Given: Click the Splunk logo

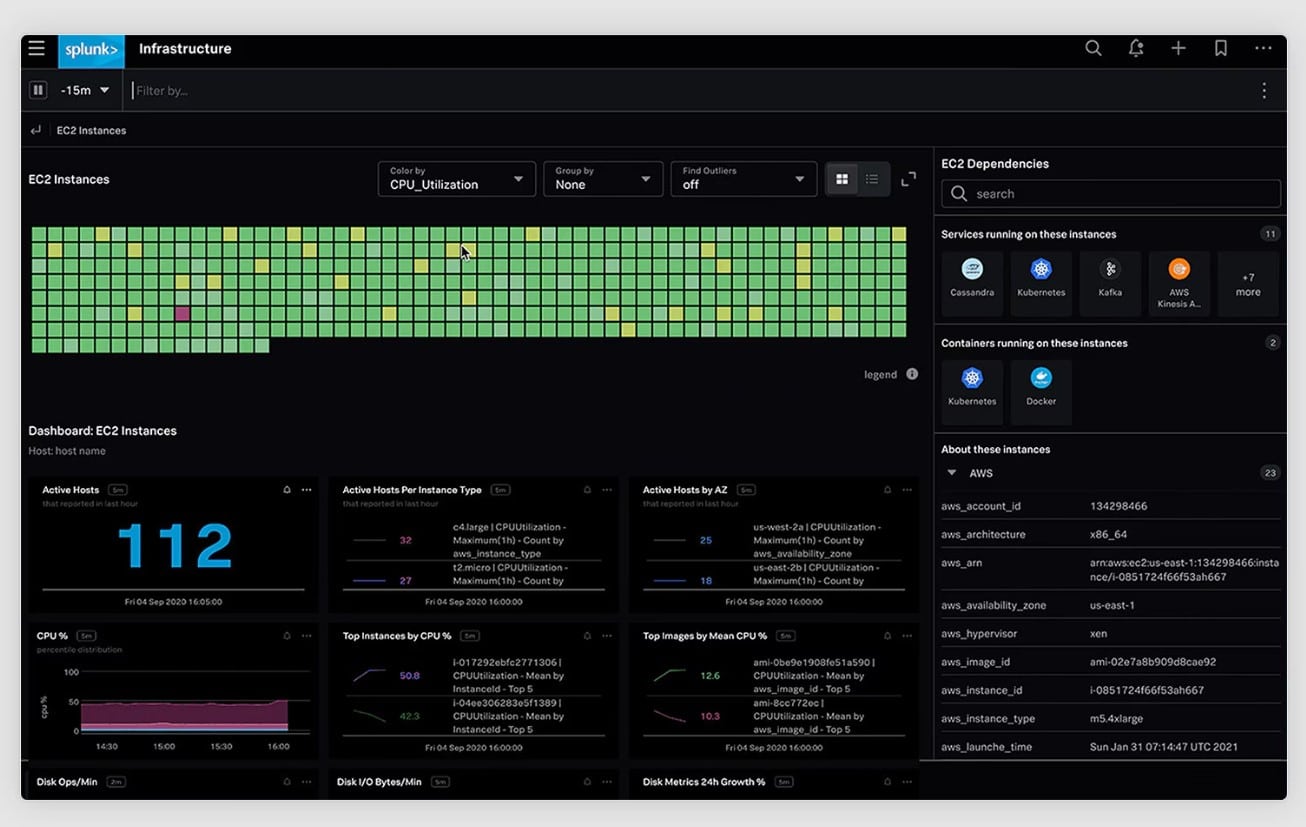Looking at the screenshot, I should (x=92, y=49).
